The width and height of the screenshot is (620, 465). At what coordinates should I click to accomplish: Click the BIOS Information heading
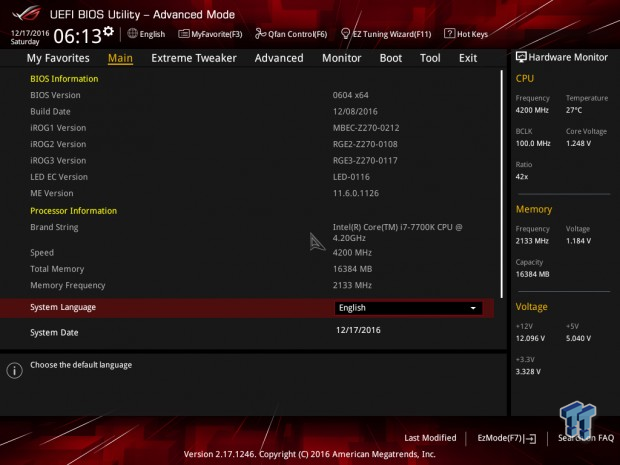click(64, 79)
